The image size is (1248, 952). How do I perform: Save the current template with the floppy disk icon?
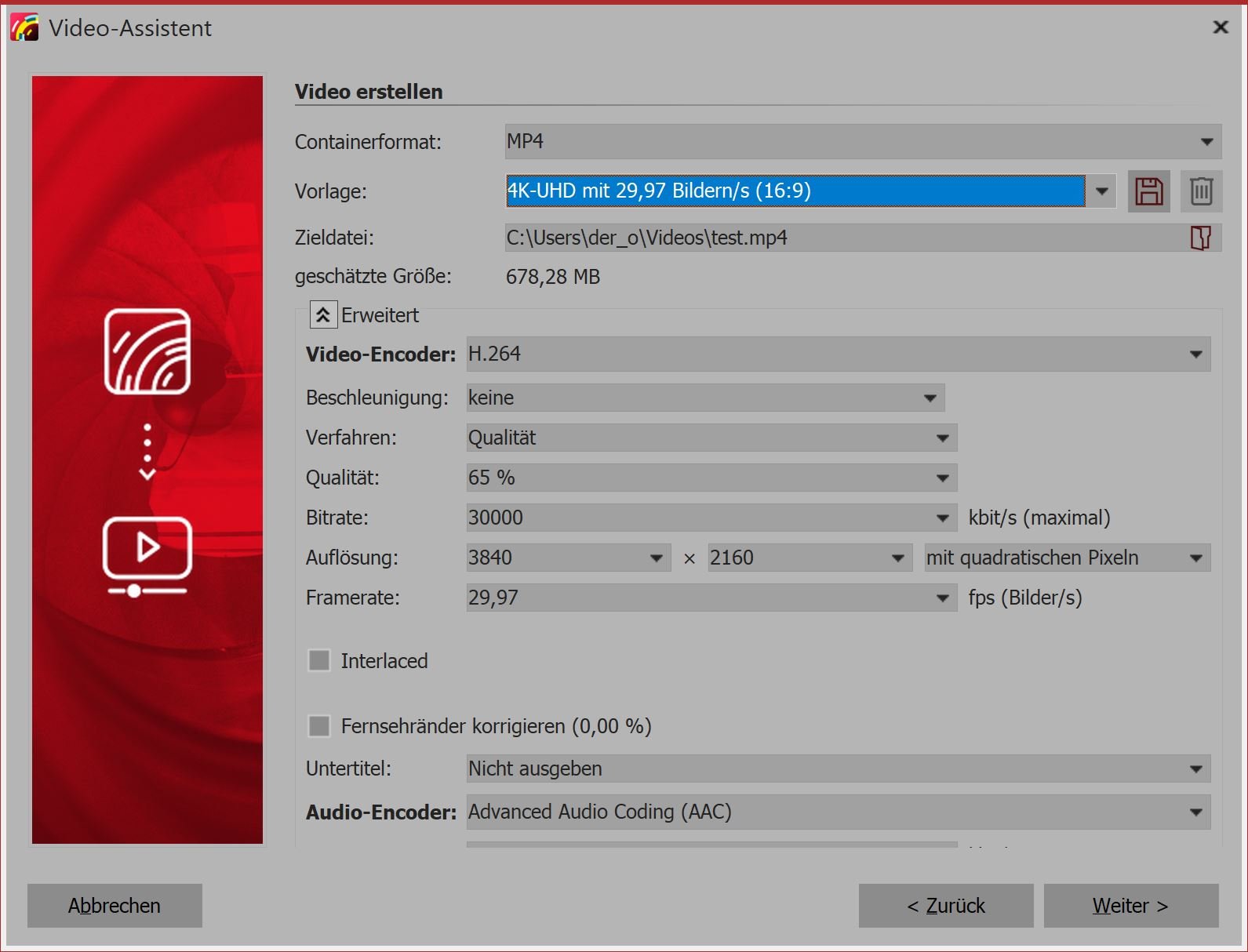point(1148,191)
